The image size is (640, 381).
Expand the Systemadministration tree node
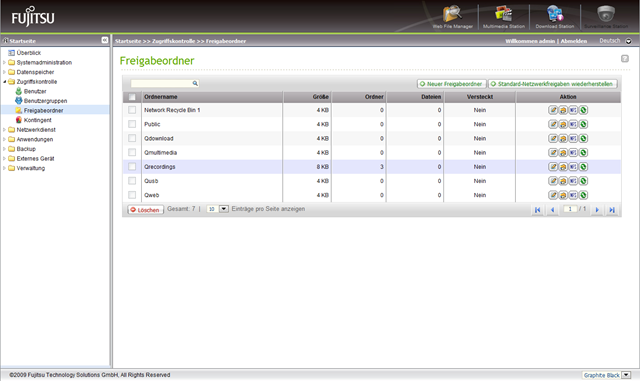pyautogui.click(x=4, y=62)
